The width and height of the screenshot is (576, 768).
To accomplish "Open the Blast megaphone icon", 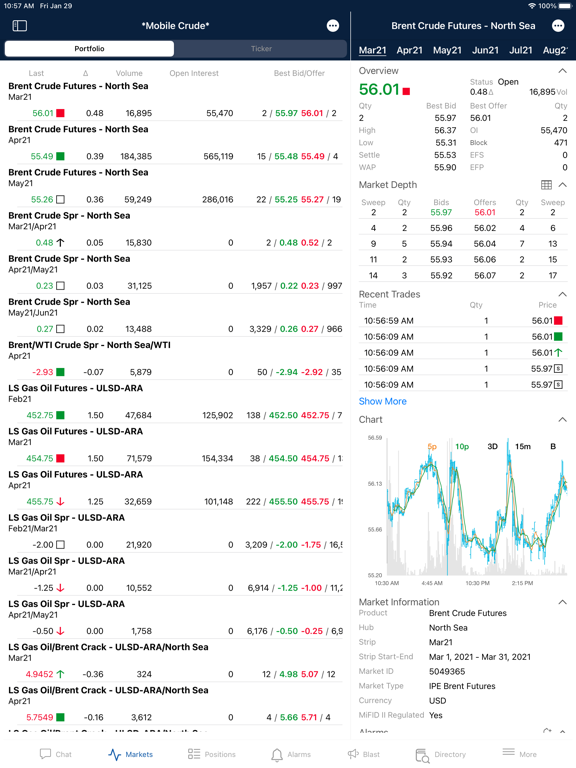I will tap(353, 754).
